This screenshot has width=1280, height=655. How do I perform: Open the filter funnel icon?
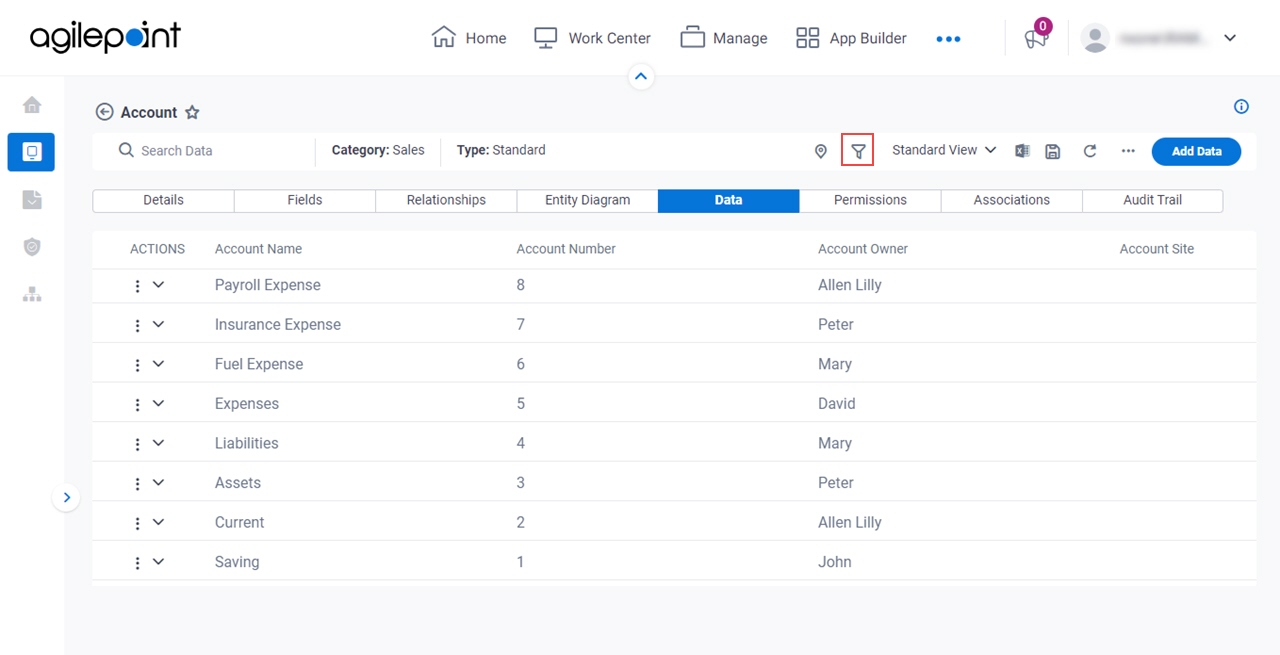(x=858, y=151)
